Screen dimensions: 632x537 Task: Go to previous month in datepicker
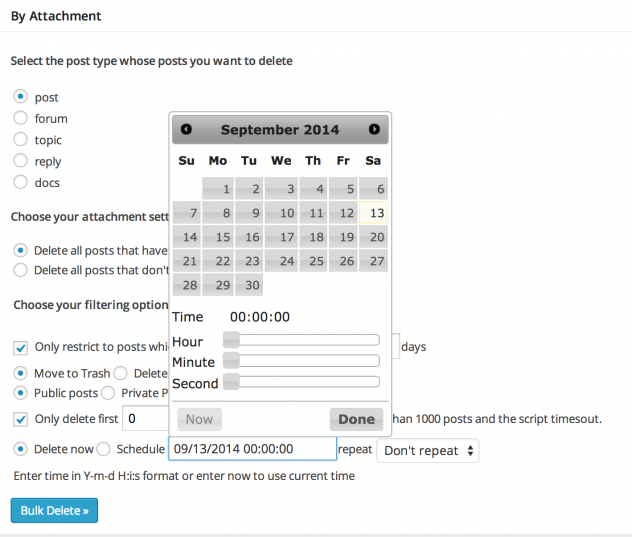click(186, 129)
